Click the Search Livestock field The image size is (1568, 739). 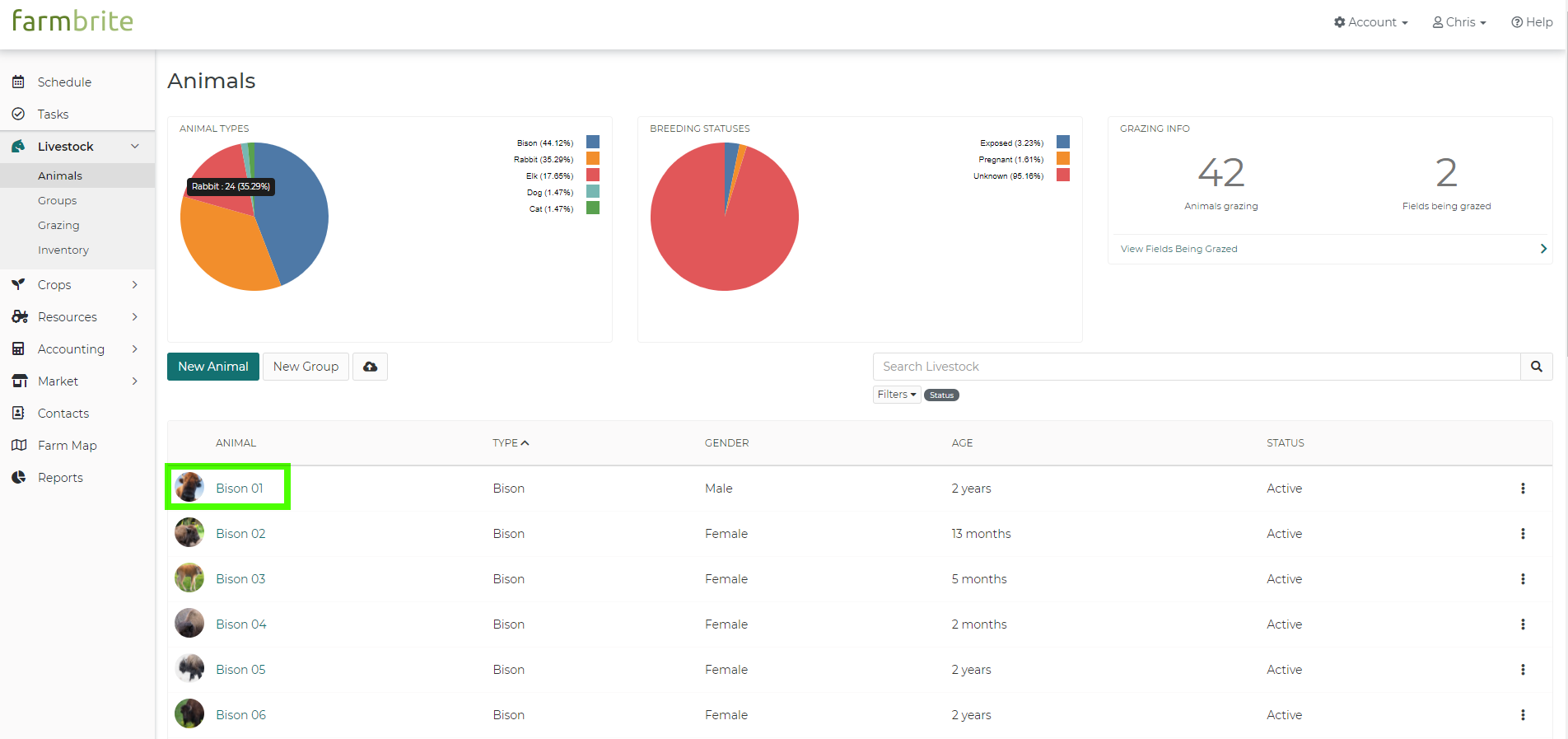(x=1197, y=367)
